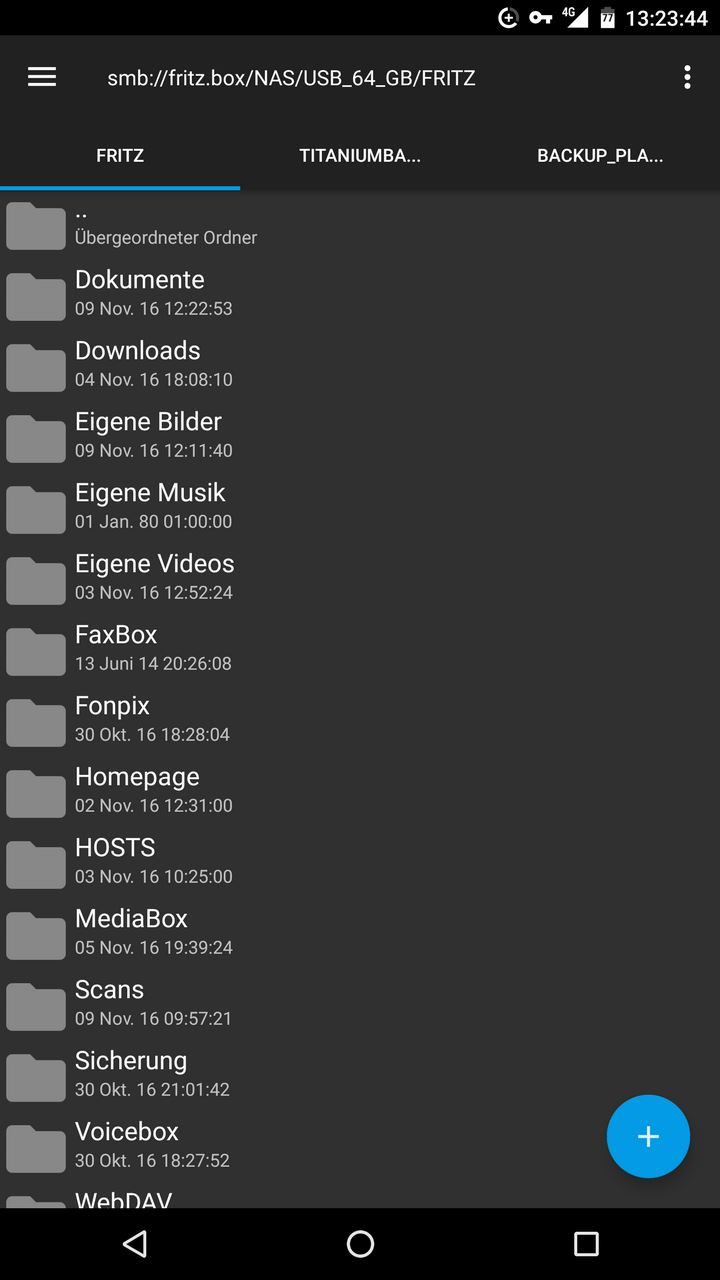Tap the blue plus floating button
Image resolution: width=720 pixels, height=1280 pixels.
[648, 1136]
